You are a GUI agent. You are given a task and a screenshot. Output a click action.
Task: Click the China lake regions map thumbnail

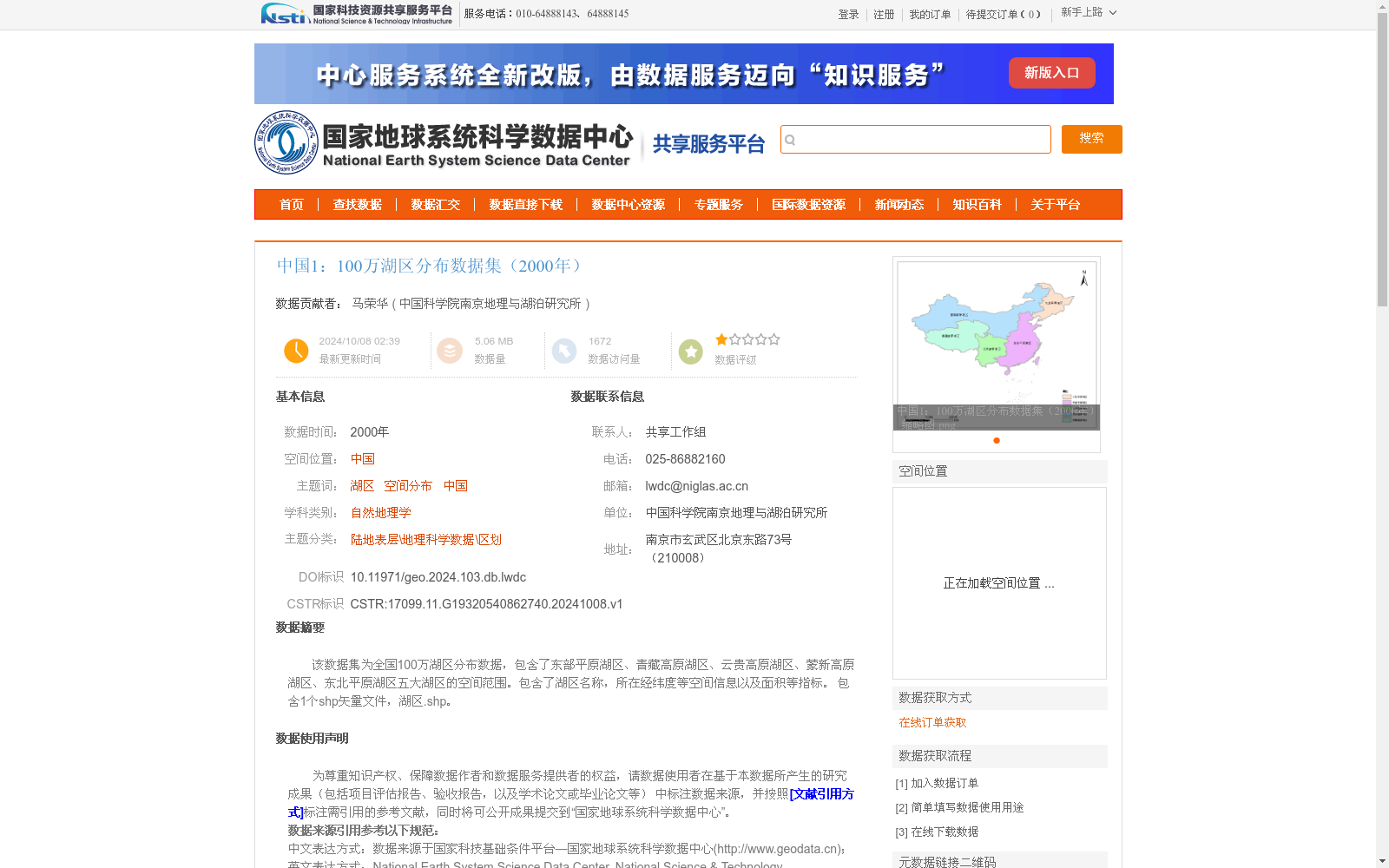pos(997,344)
